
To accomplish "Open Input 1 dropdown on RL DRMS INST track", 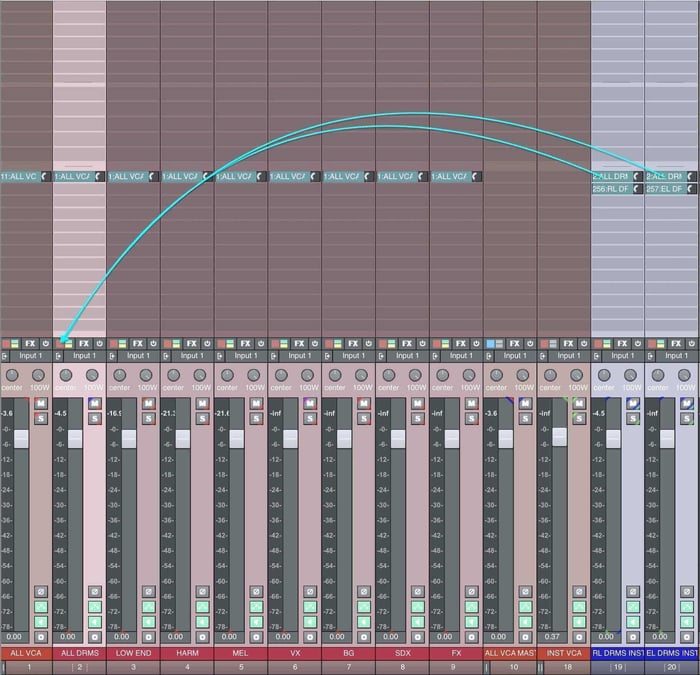I will [x=622, y=356].
